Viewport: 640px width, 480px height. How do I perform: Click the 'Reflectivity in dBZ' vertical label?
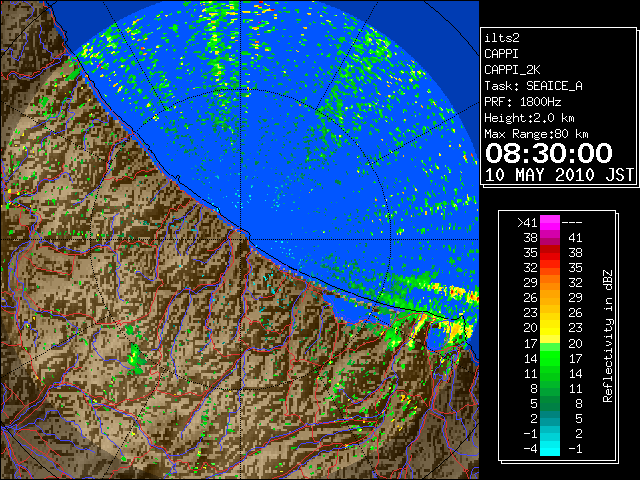click(x=607, y=336)
